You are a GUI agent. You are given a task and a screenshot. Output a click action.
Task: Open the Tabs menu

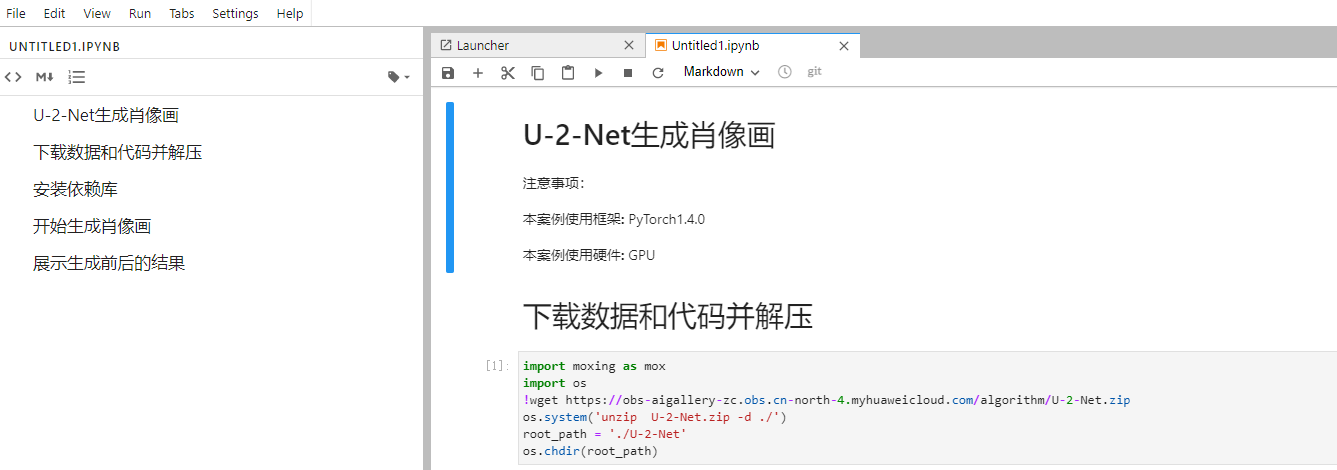pyautogui.click(x=182, y=13)
